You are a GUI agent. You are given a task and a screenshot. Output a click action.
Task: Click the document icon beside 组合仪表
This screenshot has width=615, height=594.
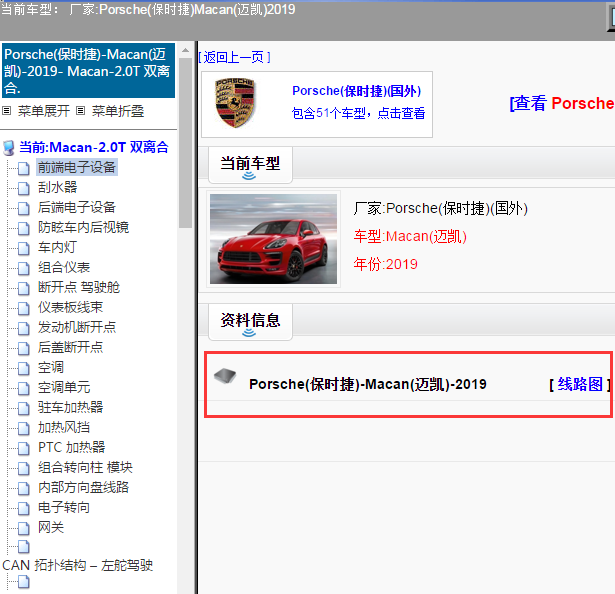click(x=24, y=268)
